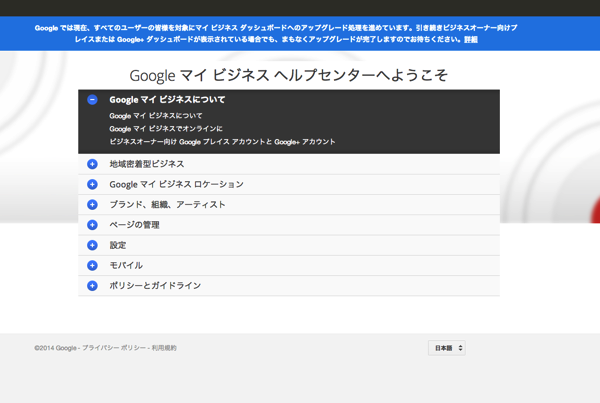Image resolution: width=600 pixels, height=403 pixels.
Task: Click the Google マイ ビジネス ロケーション title
Action: pyautogui.click(x=176, y=184)
